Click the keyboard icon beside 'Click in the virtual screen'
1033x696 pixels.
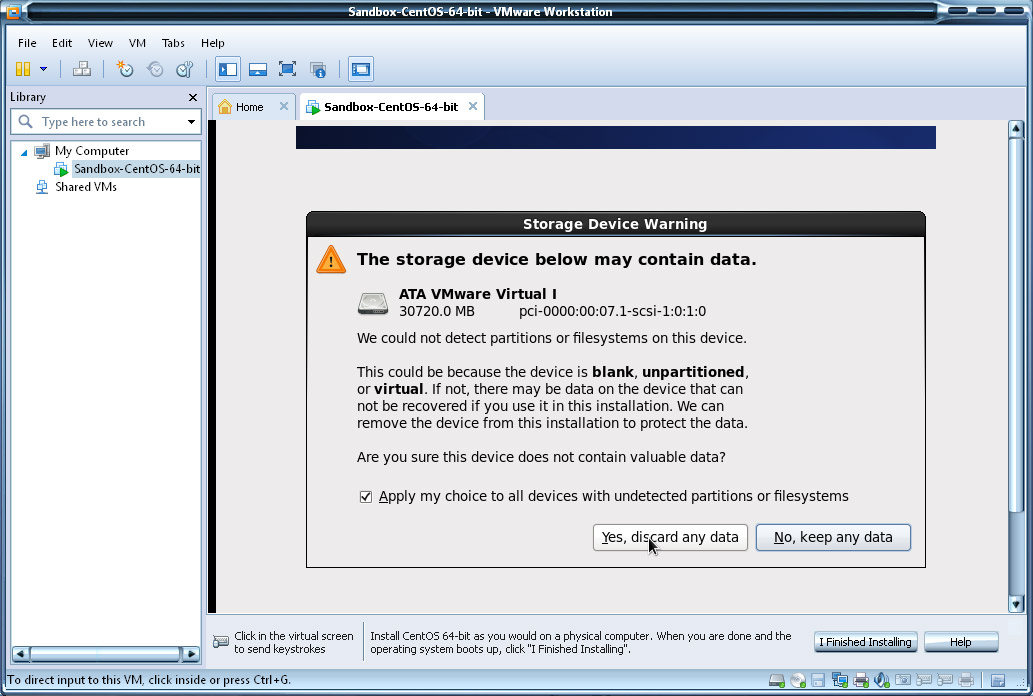point(221,641)
